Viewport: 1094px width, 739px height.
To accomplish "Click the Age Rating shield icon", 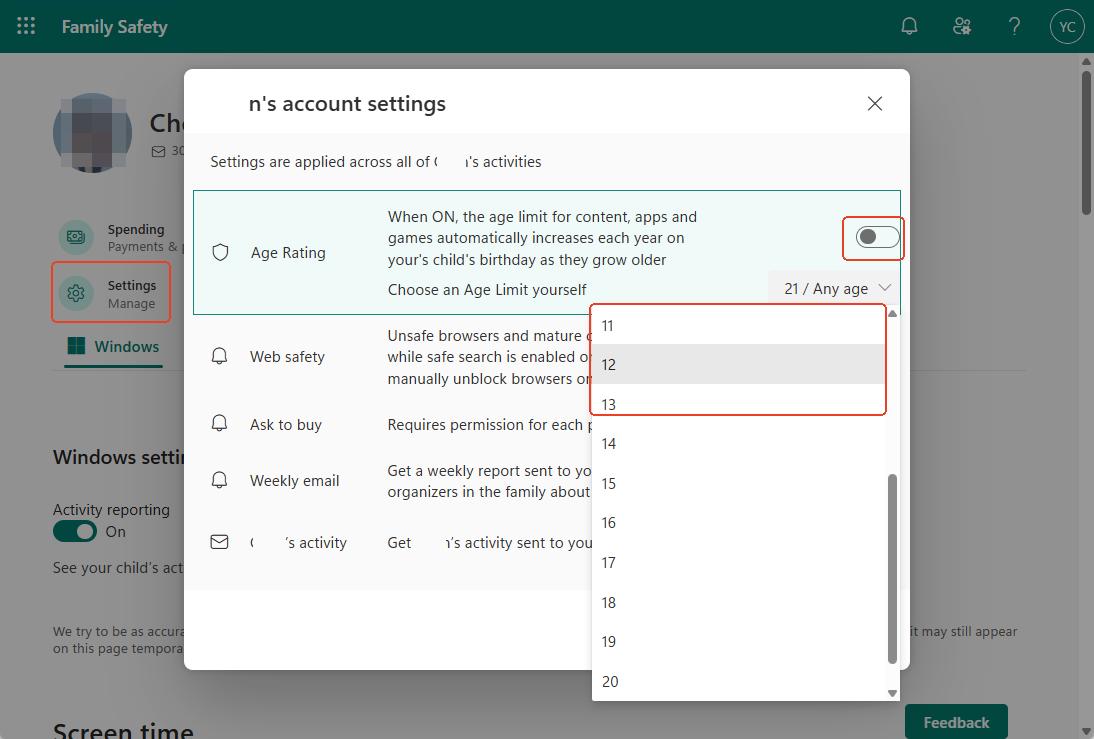I will [220, 253].
